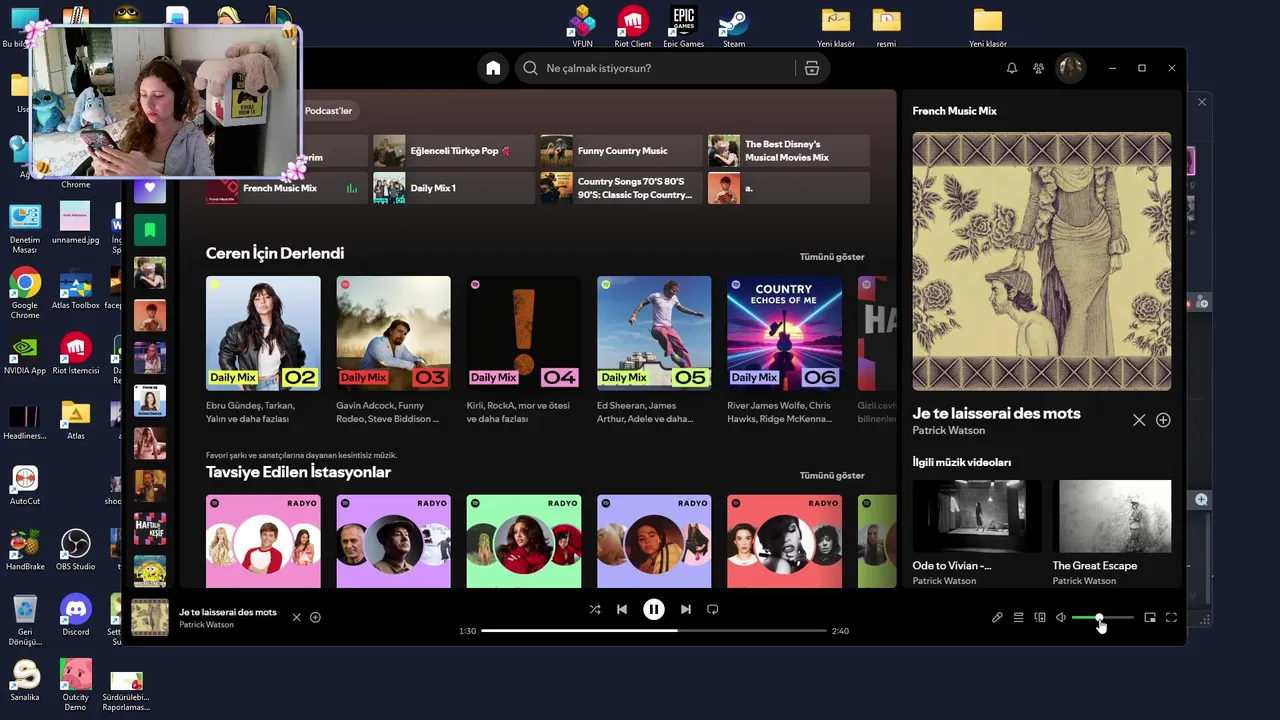Open Daily Mix 1 shortcut tile

[x=454, y=188]
